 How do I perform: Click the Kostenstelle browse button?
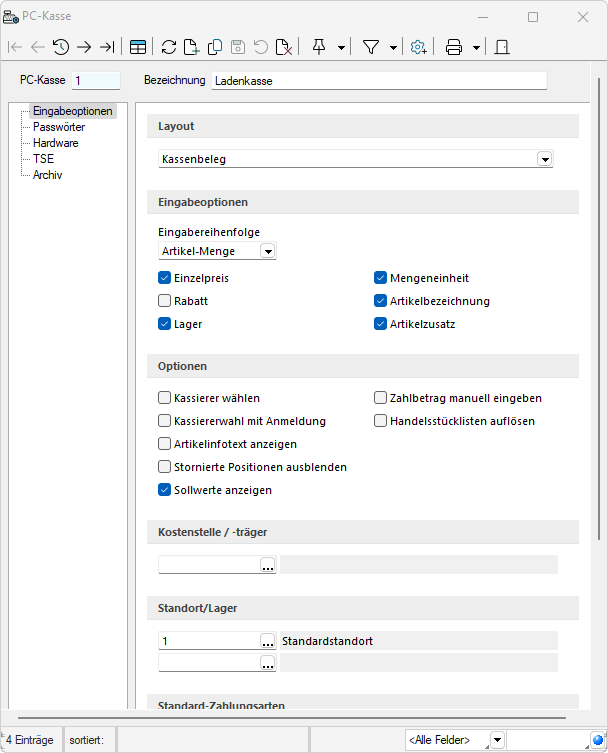268,566
